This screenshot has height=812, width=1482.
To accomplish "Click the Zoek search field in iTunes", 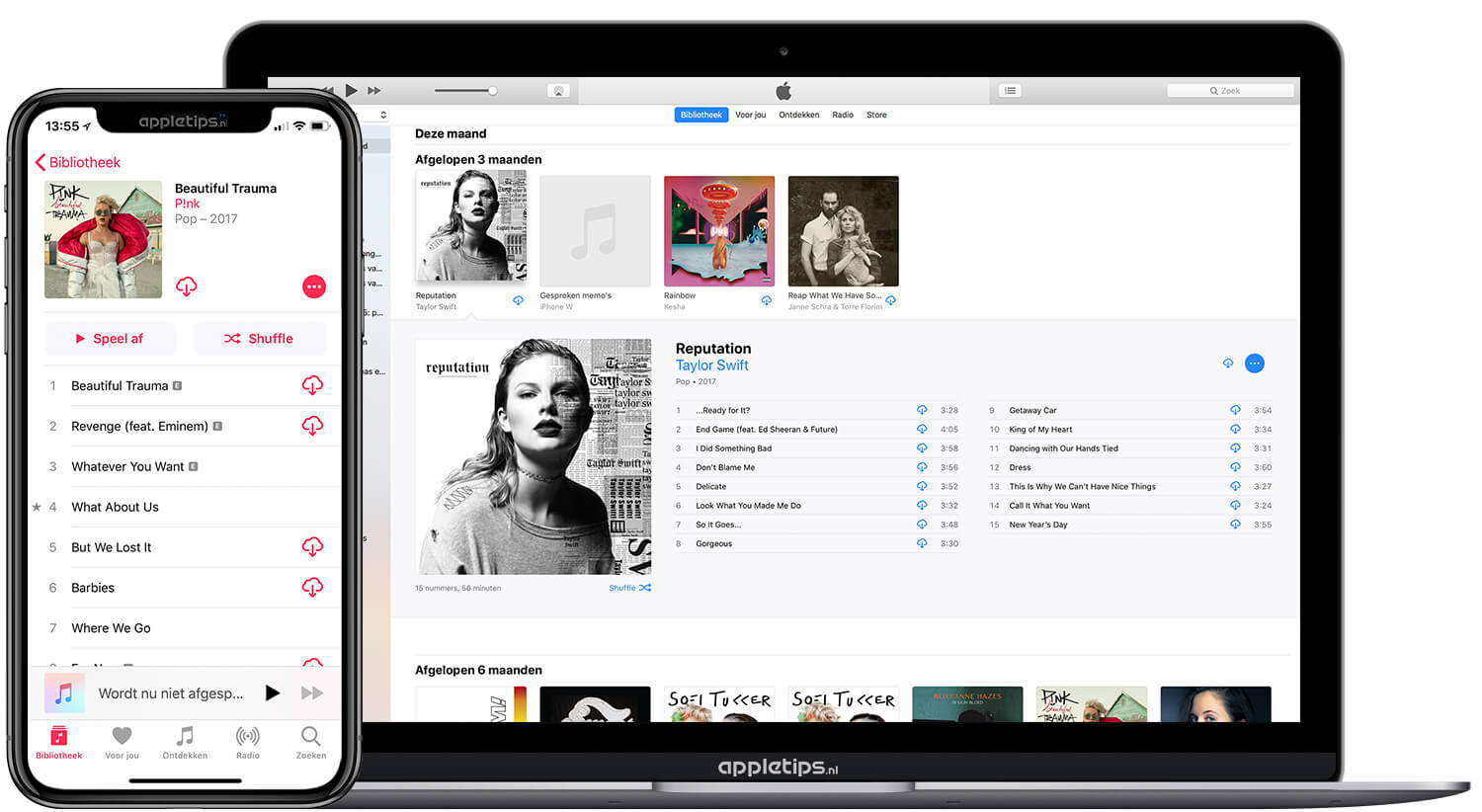I will (x=1230, y=91).
